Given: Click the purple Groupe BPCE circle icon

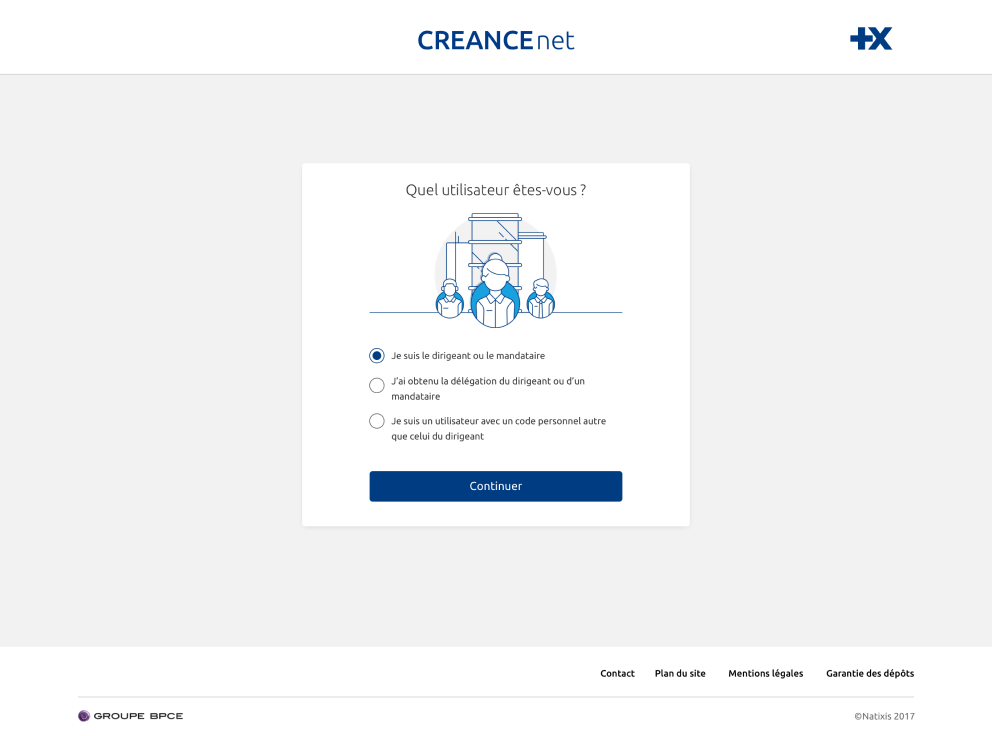Looking at the screenshot, I should [84, 716].
